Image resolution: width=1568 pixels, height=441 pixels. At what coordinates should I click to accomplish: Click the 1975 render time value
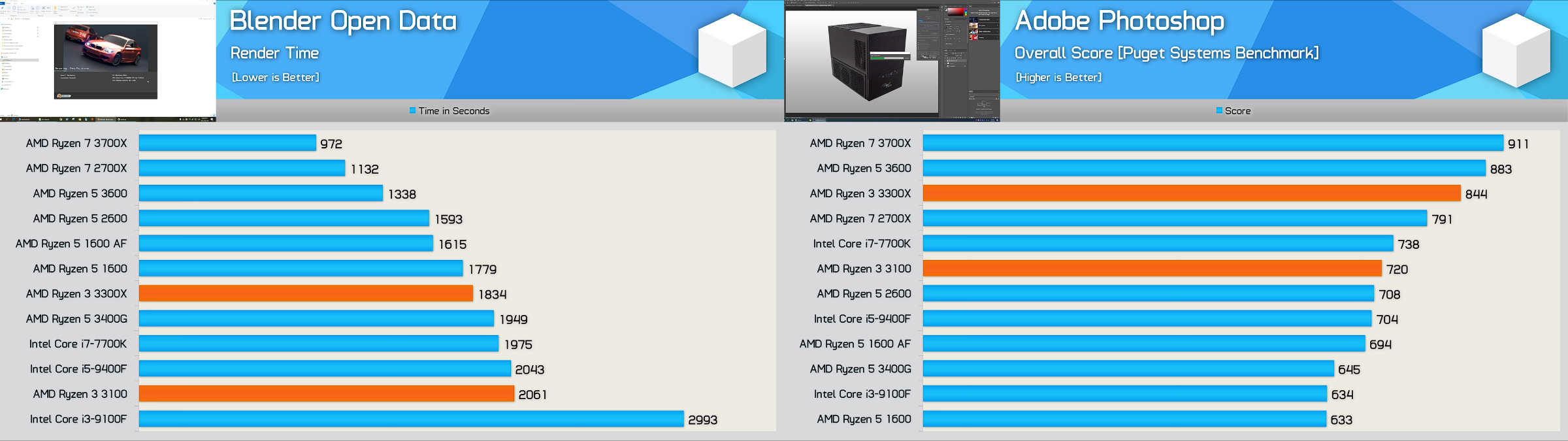point(518,344)
